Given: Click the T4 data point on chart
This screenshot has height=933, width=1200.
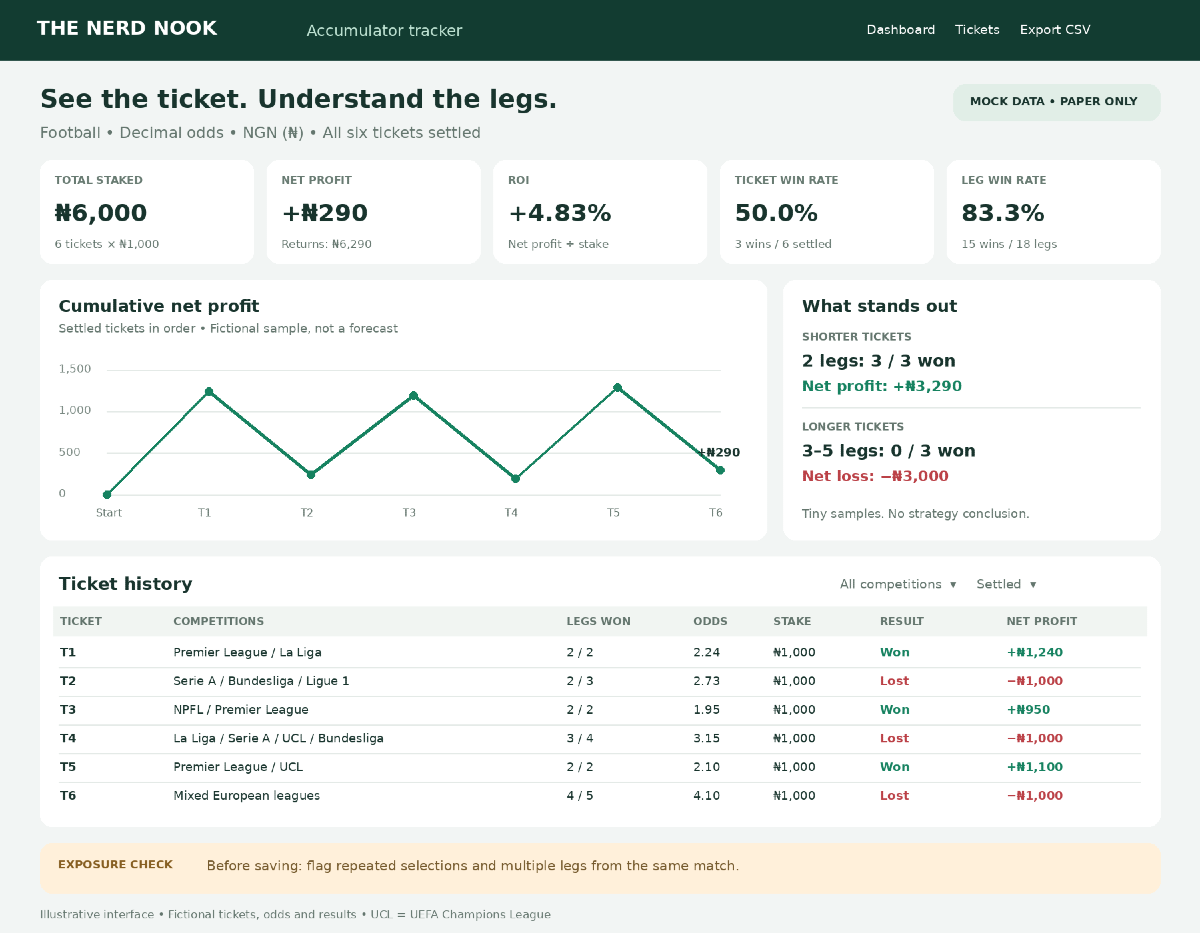Looking at the screenshot, I should pos(515,478).
